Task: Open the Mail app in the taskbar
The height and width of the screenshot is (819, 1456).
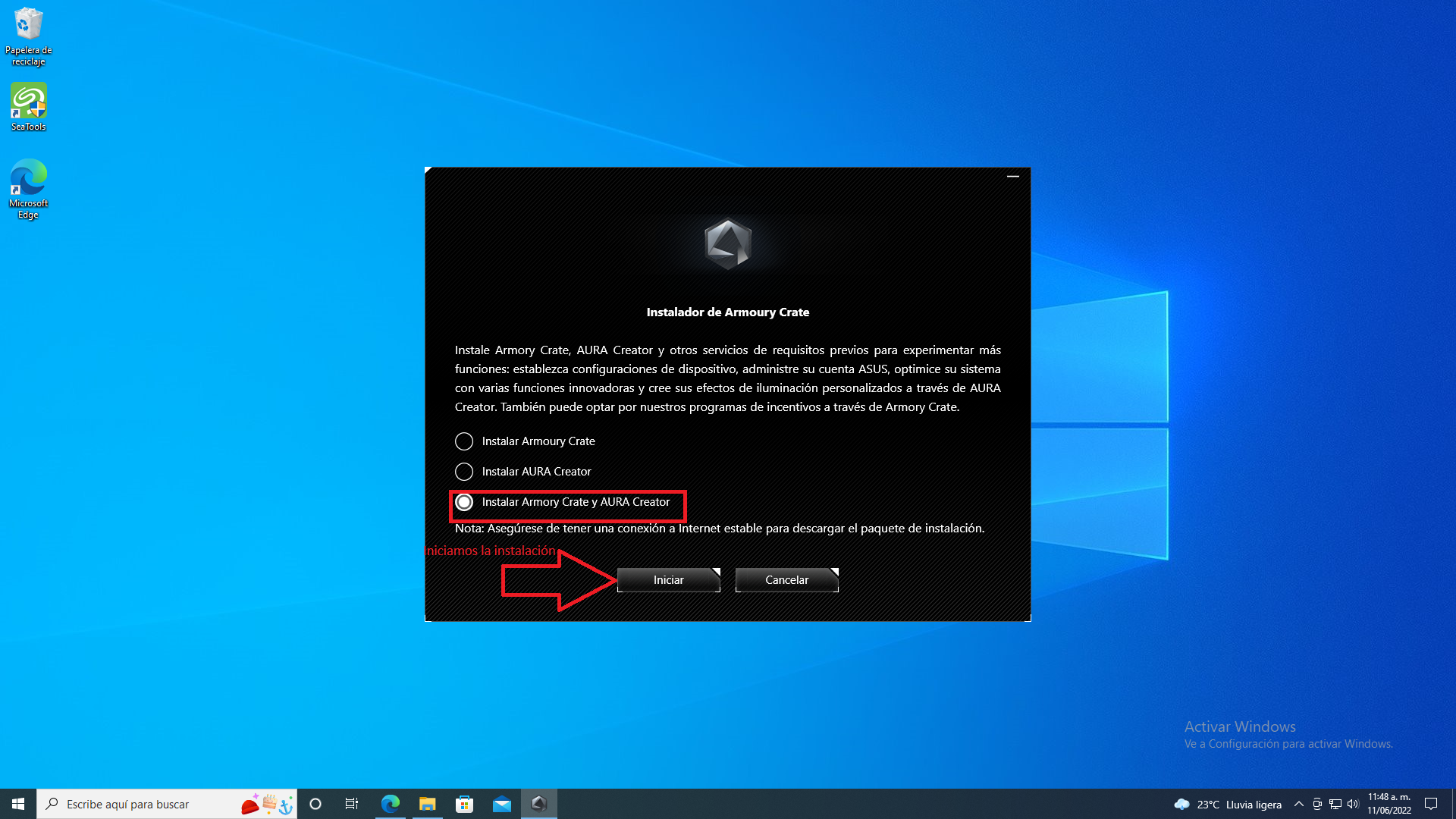Action: tap(502, 804)
